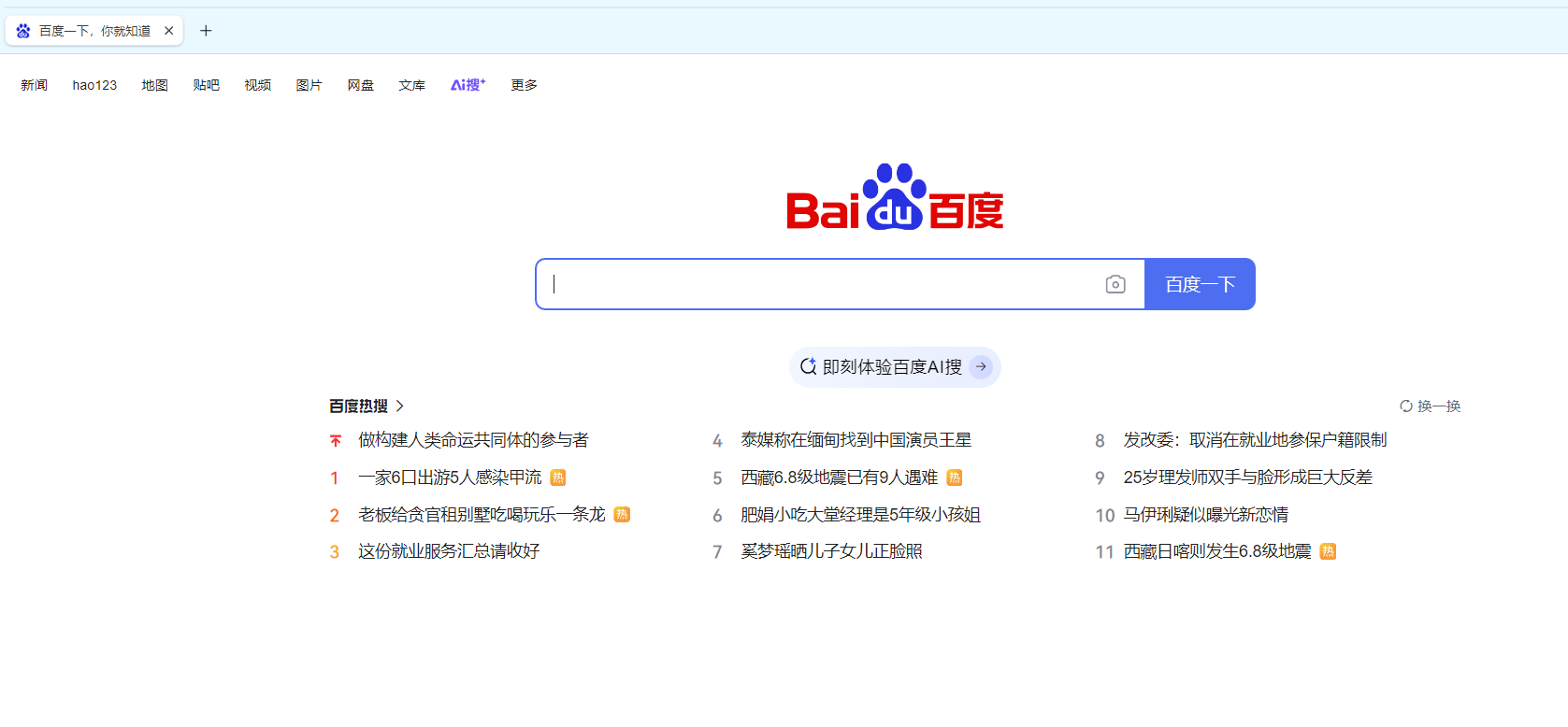This screenshot has width=1568, height=727.
Task: Open the 更多 menu in top navigation
Action: (524, 85)
